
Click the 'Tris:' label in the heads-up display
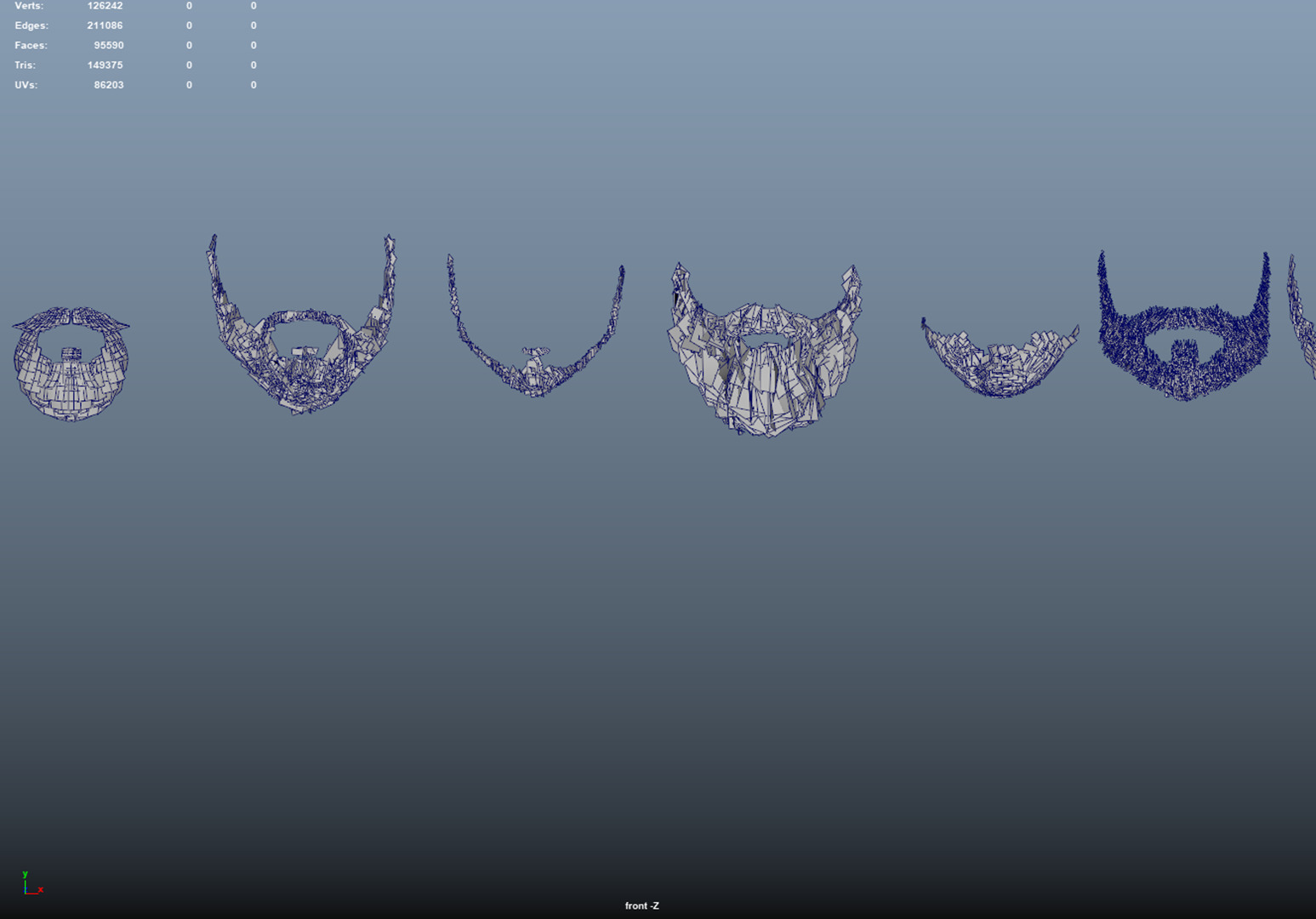point(25,65)
